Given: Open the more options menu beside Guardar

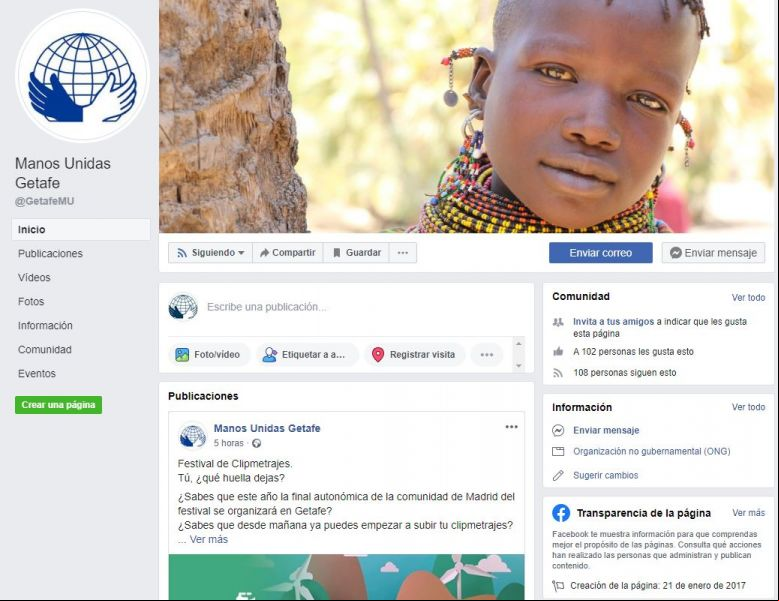Looking at the screenshot, I should pos(403,253).
